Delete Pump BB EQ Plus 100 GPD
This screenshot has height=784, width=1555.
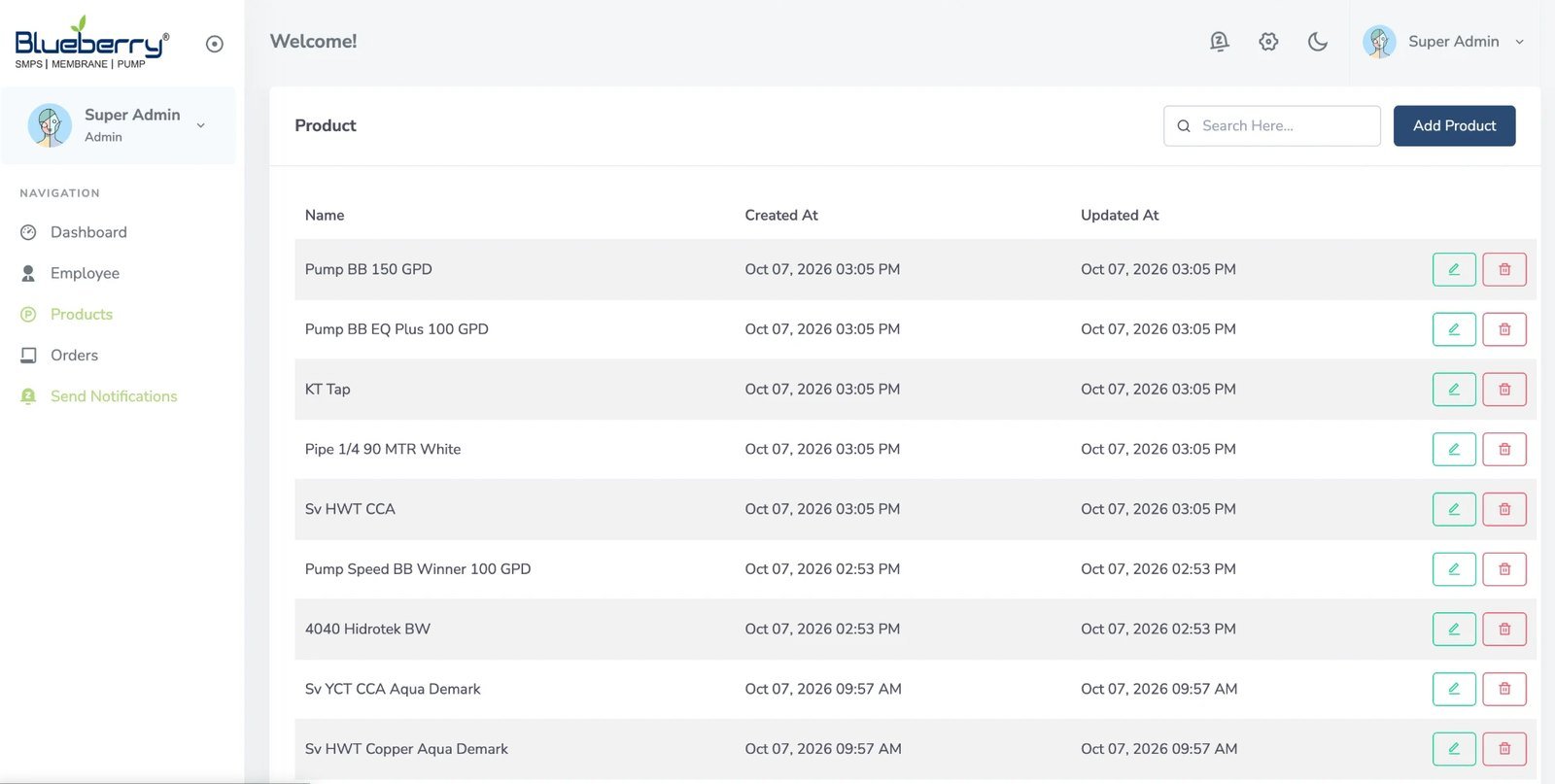(1504, 329)
